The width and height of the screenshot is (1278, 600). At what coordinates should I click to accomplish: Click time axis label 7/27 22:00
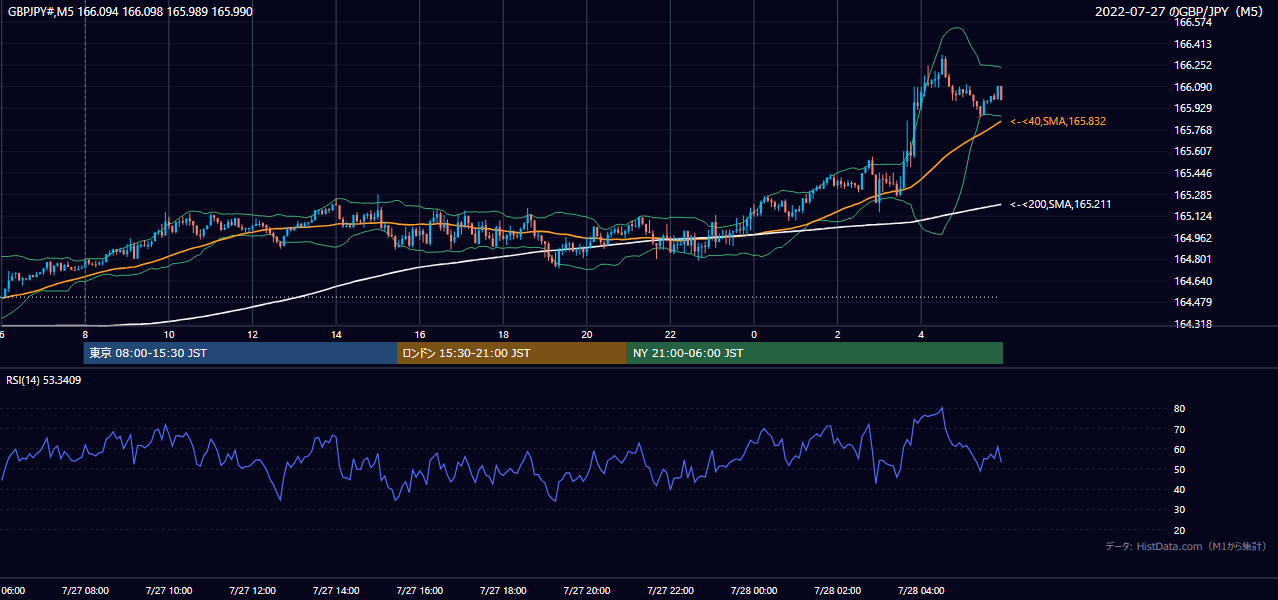coord(670,591)
